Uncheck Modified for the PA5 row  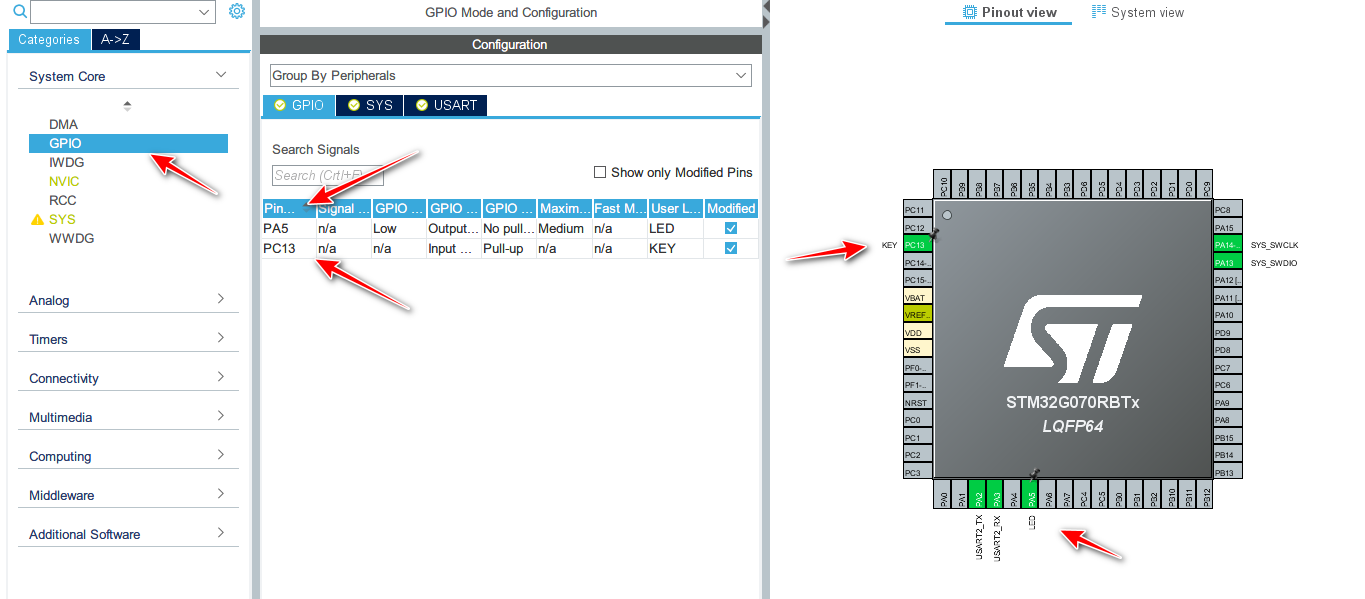click(x=730, y=228)
